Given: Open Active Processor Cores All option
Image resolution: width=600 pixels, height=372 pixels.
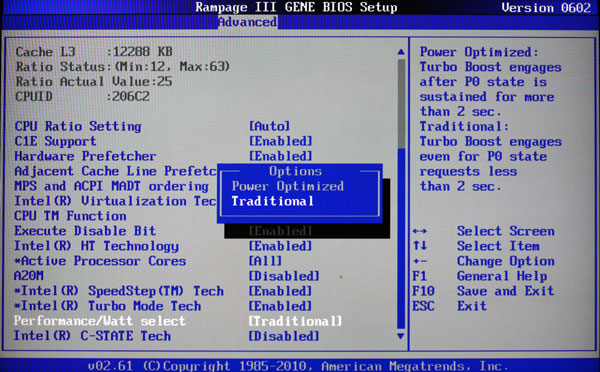Looking at the screenshot, I should pos(266,261).
